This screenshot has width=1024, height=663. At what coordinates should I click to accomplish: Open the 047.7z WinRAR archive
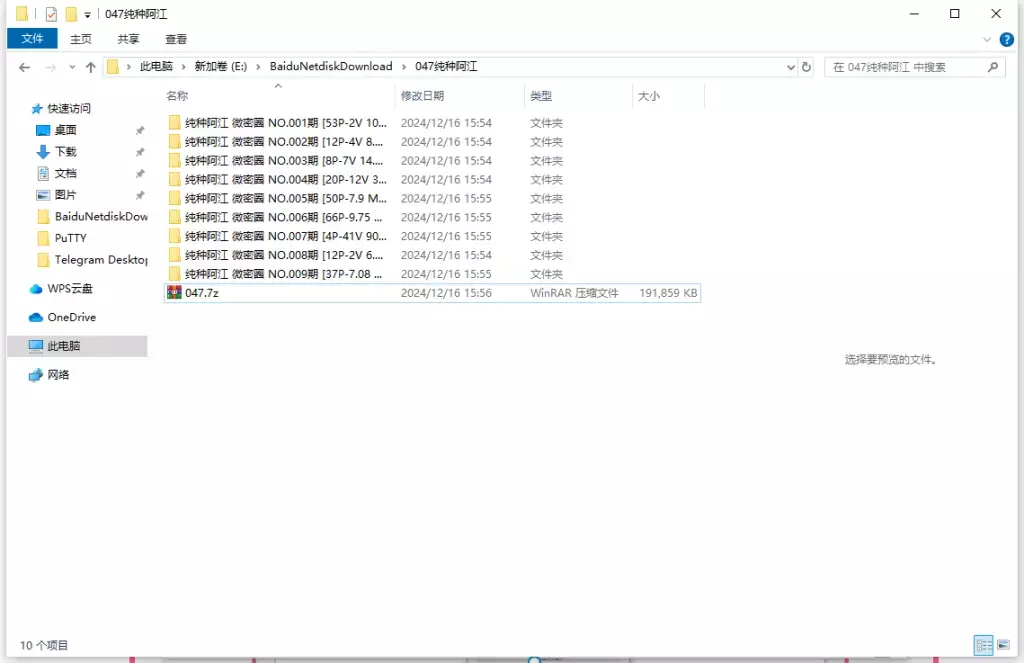[x=200, y=292]
